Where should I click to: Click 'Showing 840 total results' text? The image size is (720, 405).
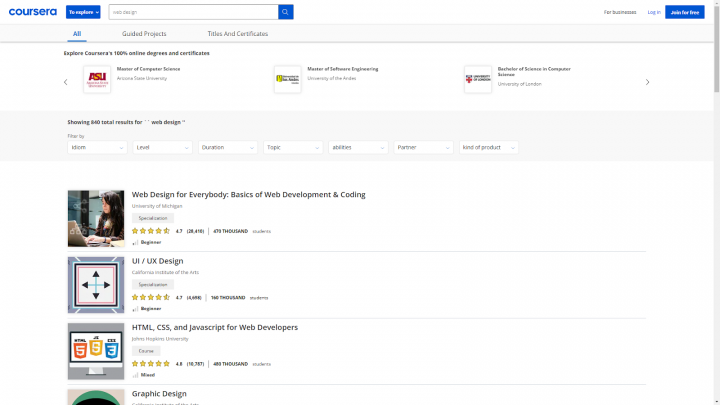[x=126, y=122]
